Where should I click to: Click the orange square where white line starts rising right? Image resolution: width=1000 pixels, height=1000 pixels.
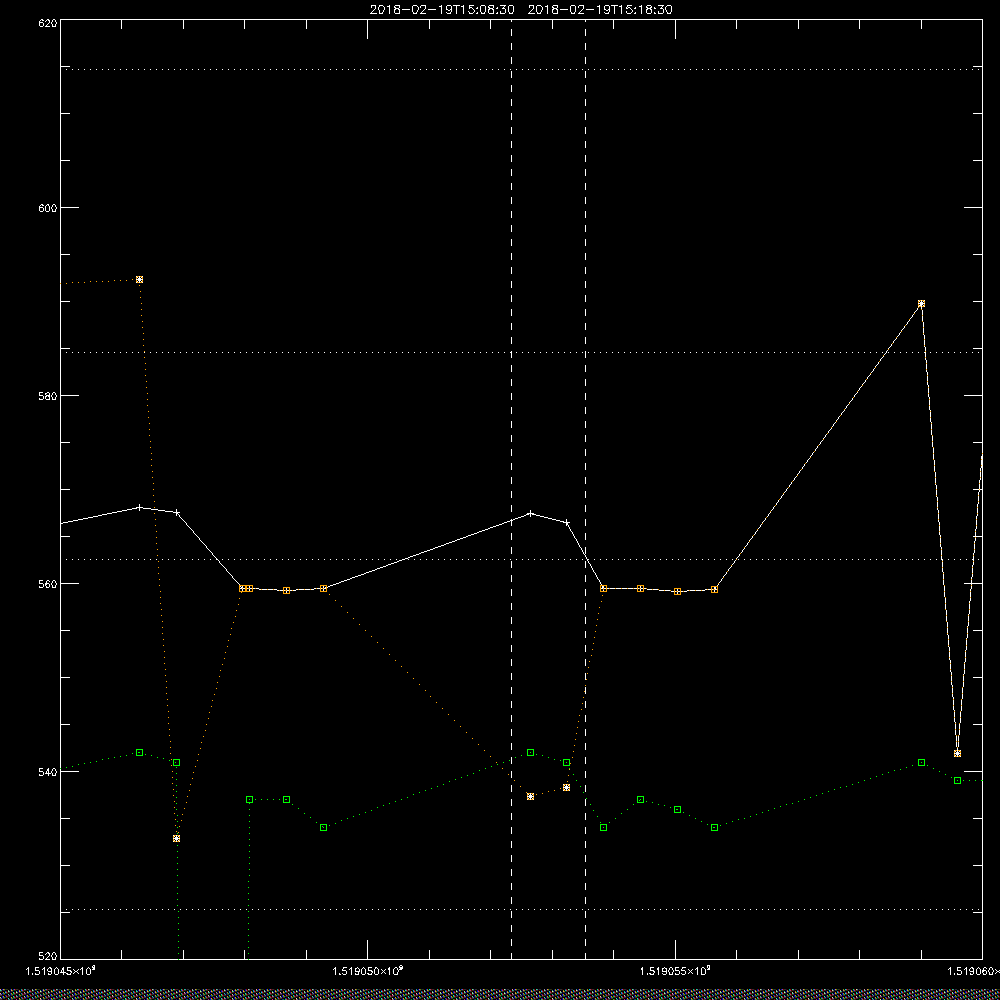(x=714, y=589)
